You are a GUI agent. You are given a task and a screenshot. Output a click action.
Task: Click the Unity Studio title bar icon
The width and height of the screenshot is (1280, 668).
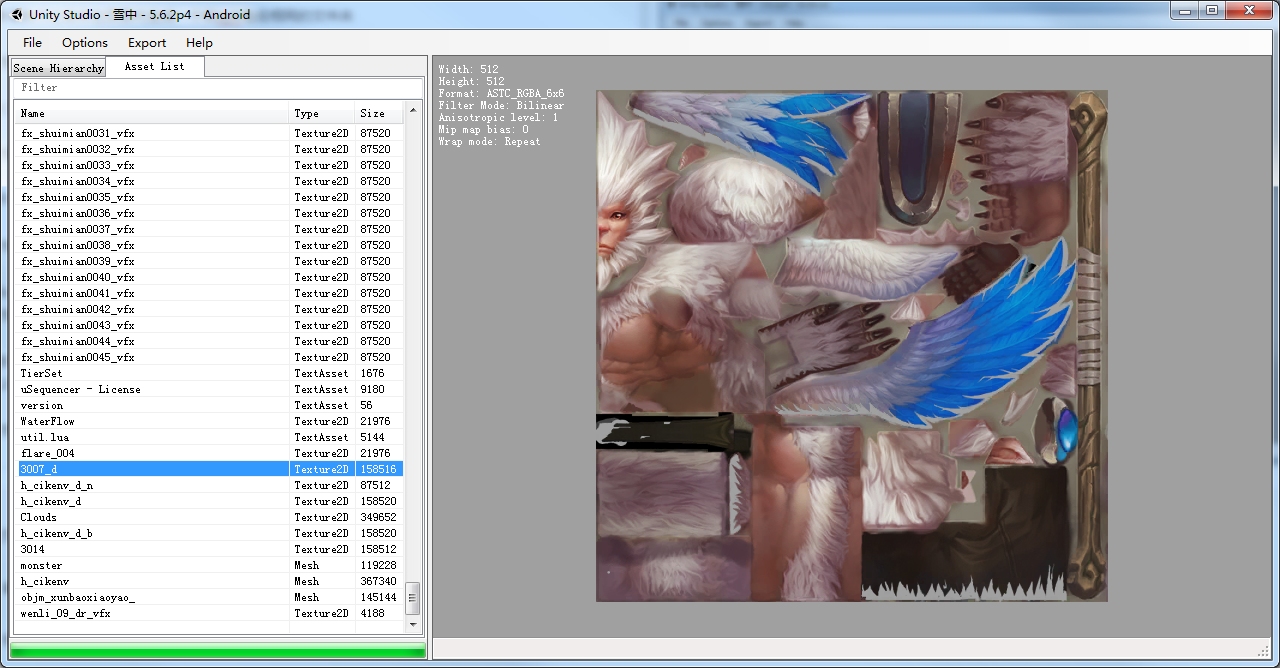17,15
